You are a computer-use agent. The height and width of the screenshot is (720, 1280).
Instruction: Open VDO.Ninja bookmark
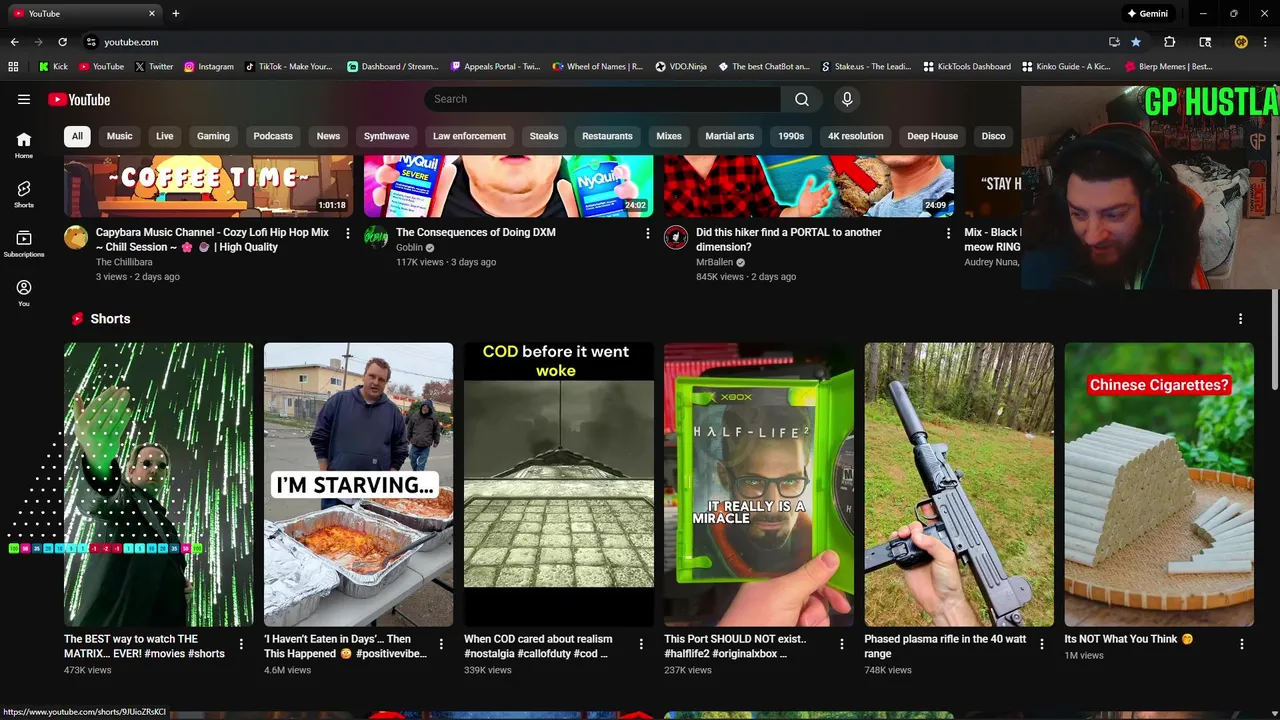pos(681,67)
